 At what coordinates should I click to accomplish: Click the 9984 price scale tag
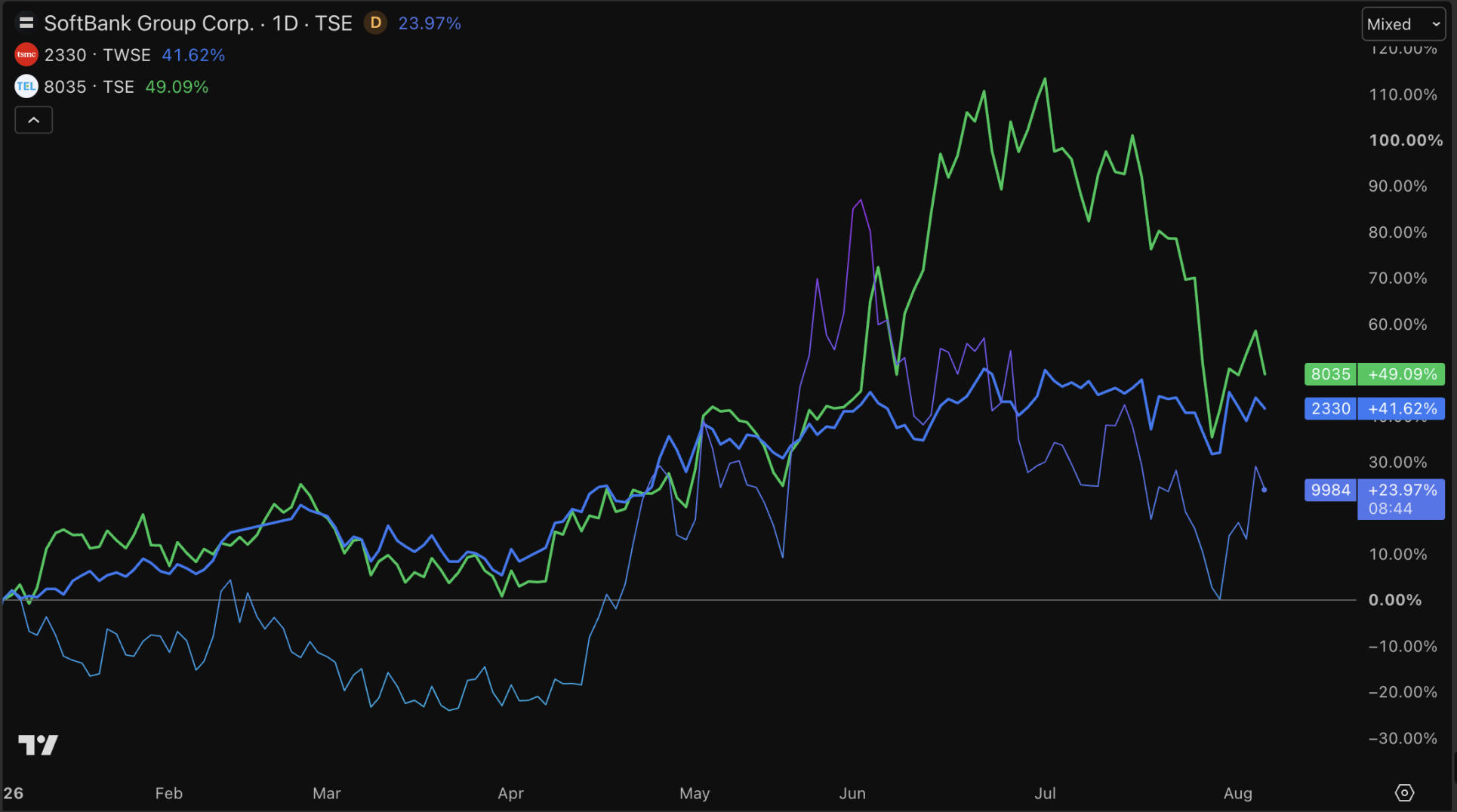(x=1330, y=491)
